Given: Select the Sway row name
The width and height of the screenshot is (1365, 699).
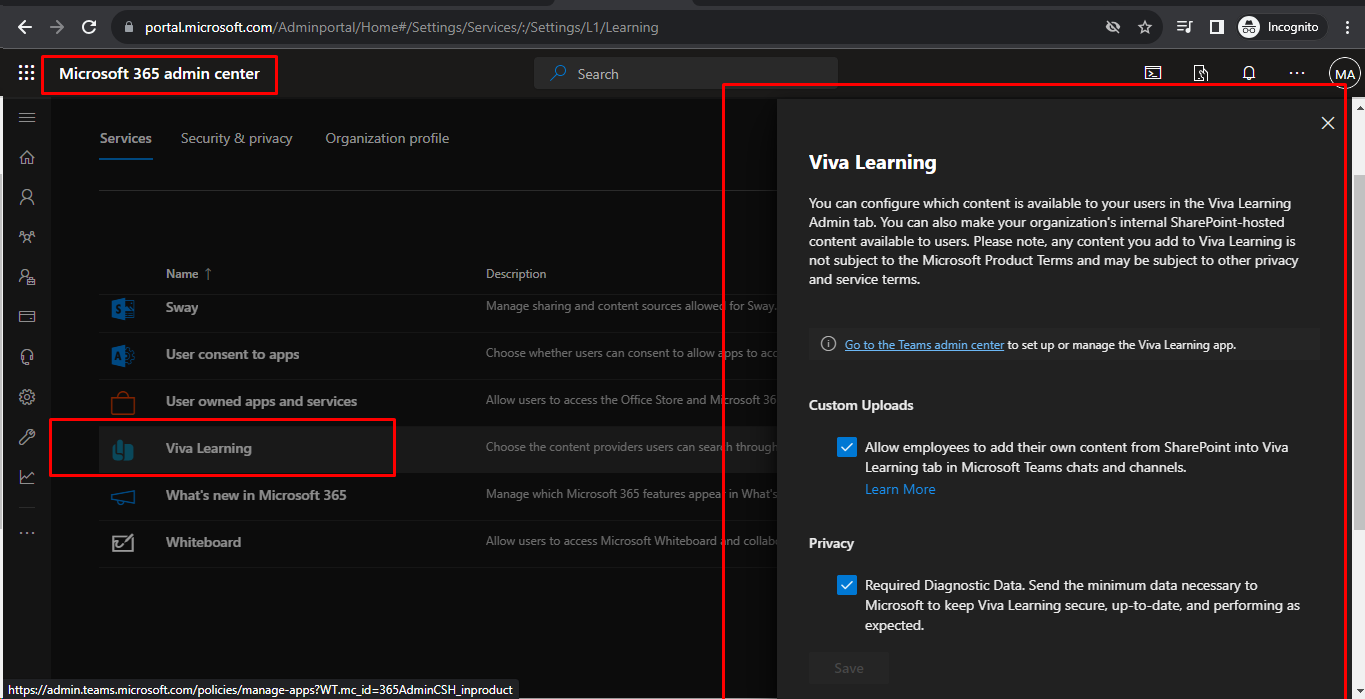Looking at the screenshot, I should pos(182,308).
